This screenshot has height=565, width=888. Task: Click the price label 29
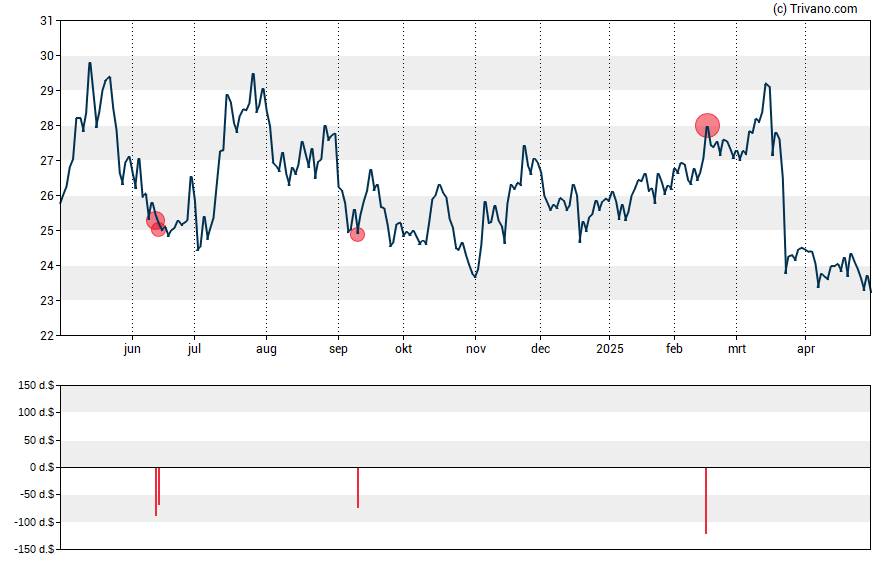pyautogui.click(x=46, y=91)
